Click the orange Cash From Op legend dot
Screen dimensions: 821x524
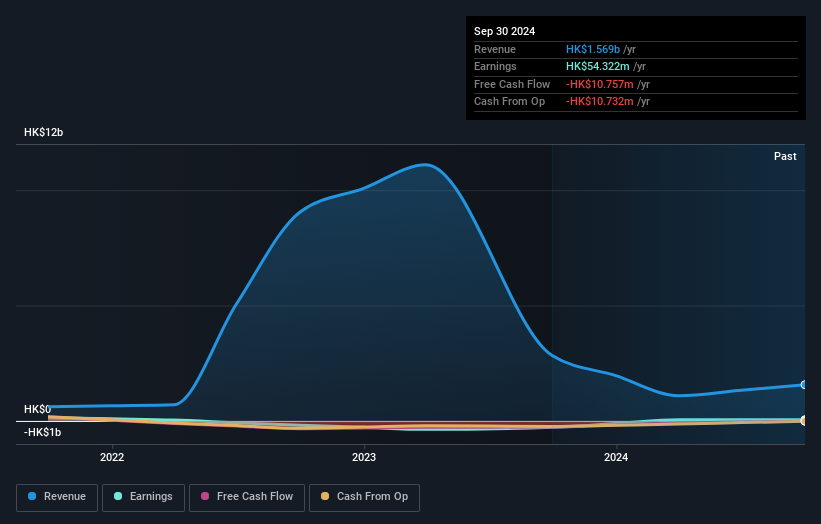click(x=325, y=496)
